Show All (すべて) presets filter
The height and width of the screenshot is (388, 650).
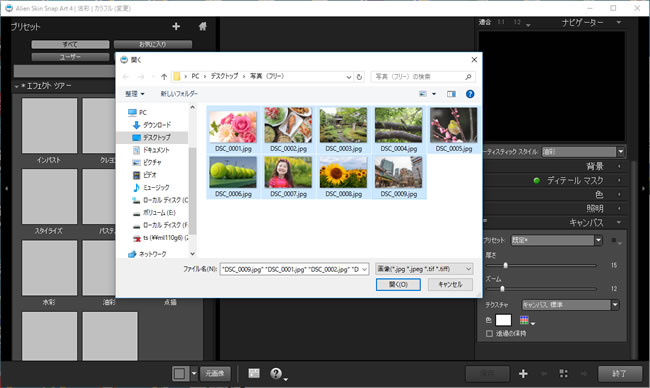tap(70, 44)
